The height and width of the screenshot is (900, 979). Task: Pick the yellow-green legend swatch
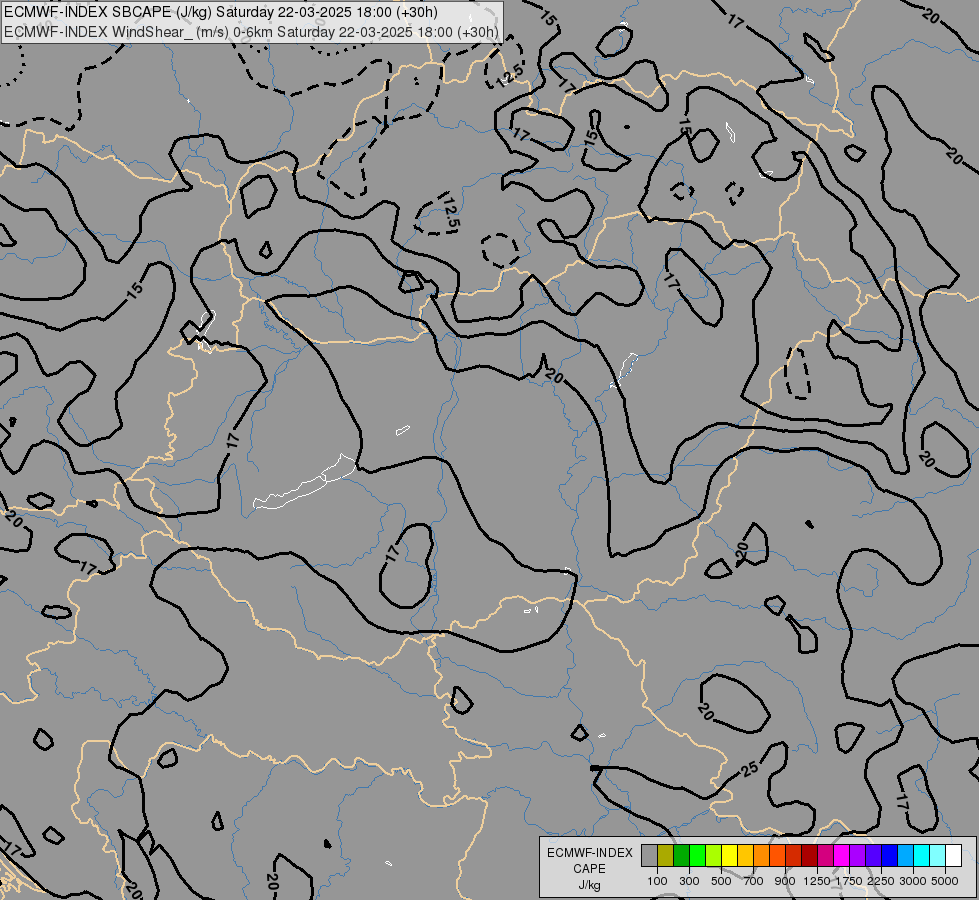714,856
